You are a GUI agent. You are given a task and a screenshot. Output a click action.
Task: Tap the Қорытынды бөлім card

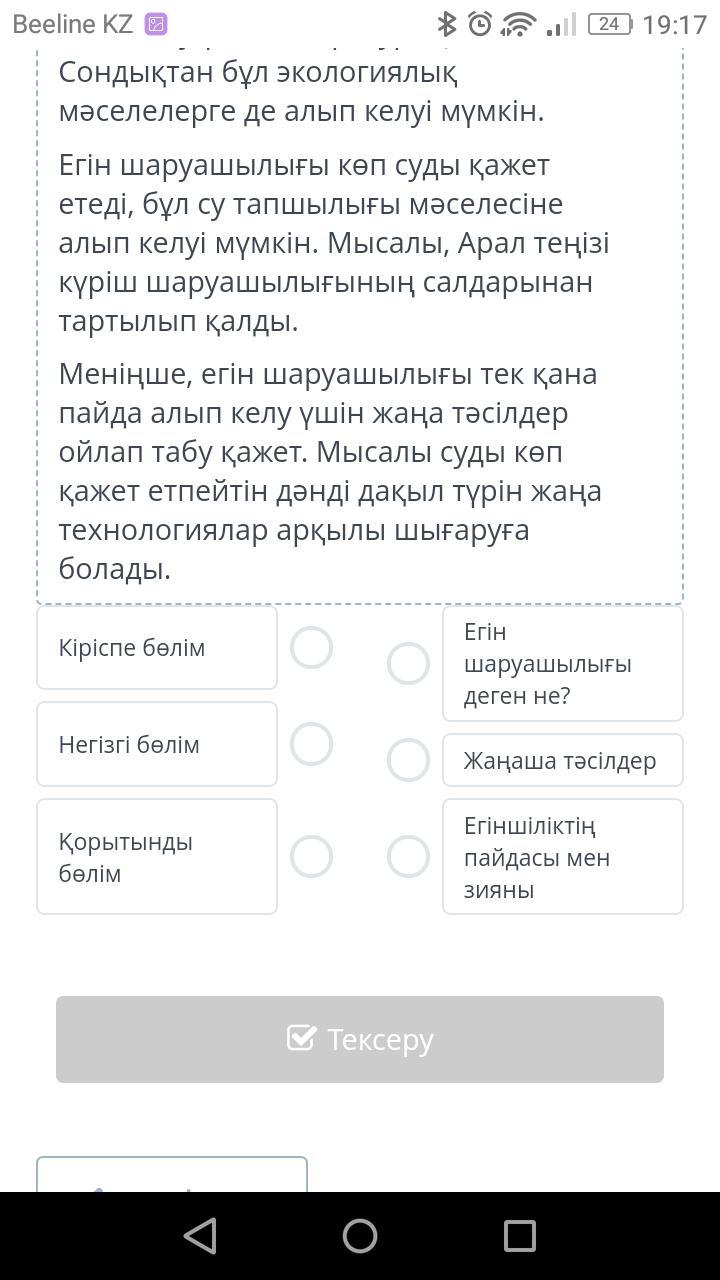click(157, 857)
